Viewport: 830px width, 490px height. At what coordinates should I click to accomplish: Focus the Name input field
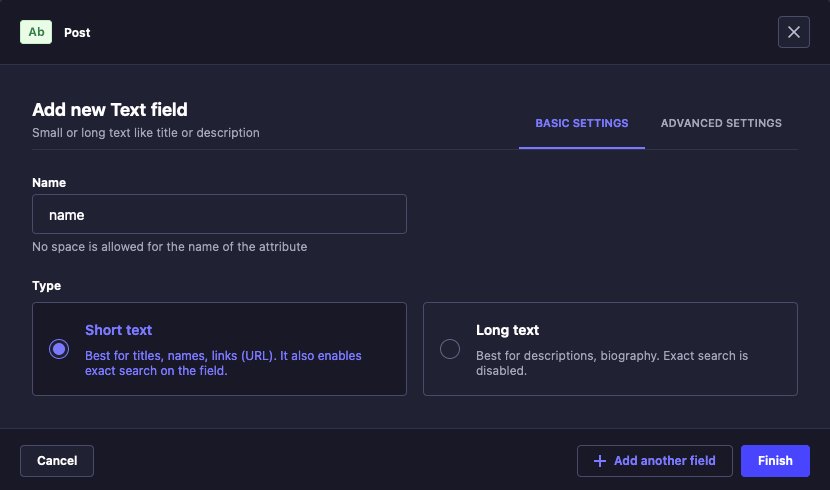219,214
